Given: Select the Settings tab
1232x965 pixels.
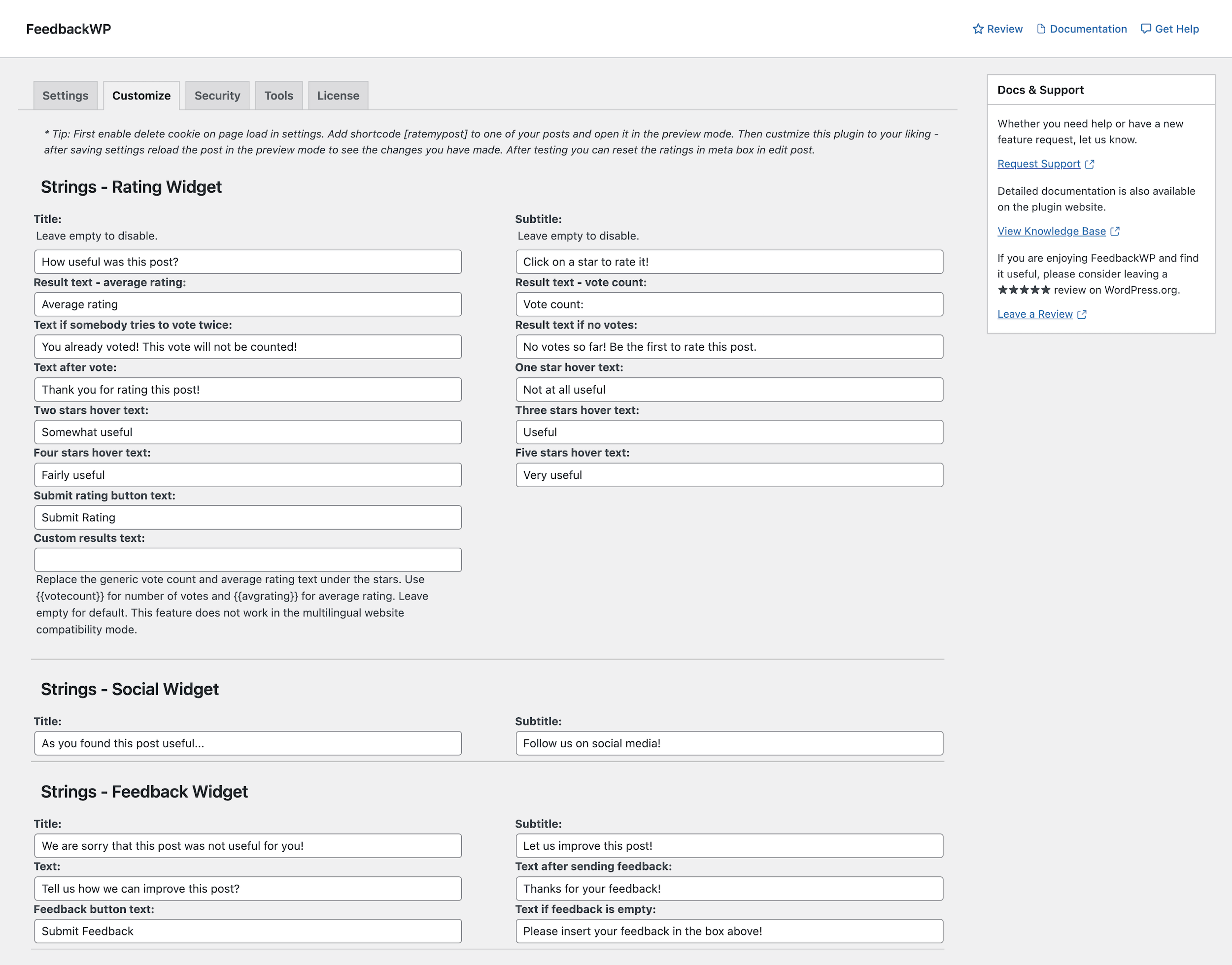Looking at the screenshot, I should click(x=65, y=95).
